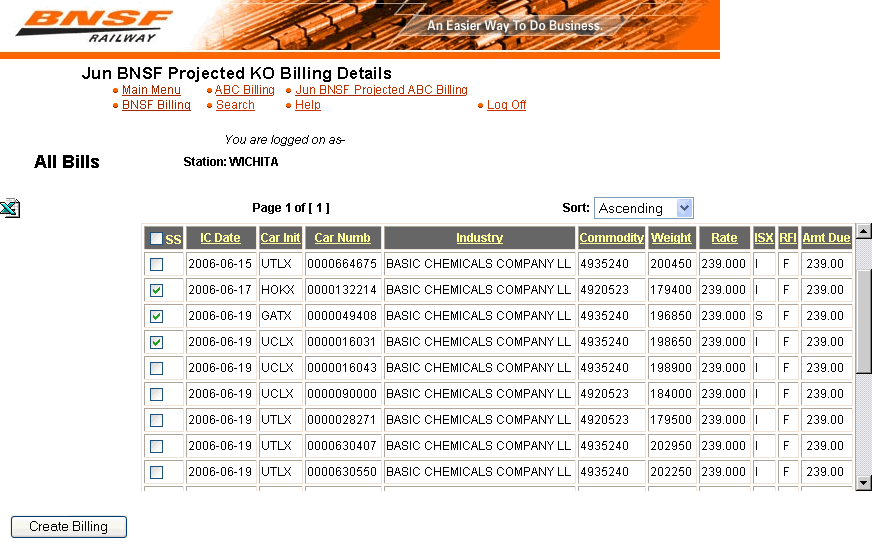Check the box for car 0000664675
Screen dimensions: 884x553
pyautogui.click(x=157, y=264)
